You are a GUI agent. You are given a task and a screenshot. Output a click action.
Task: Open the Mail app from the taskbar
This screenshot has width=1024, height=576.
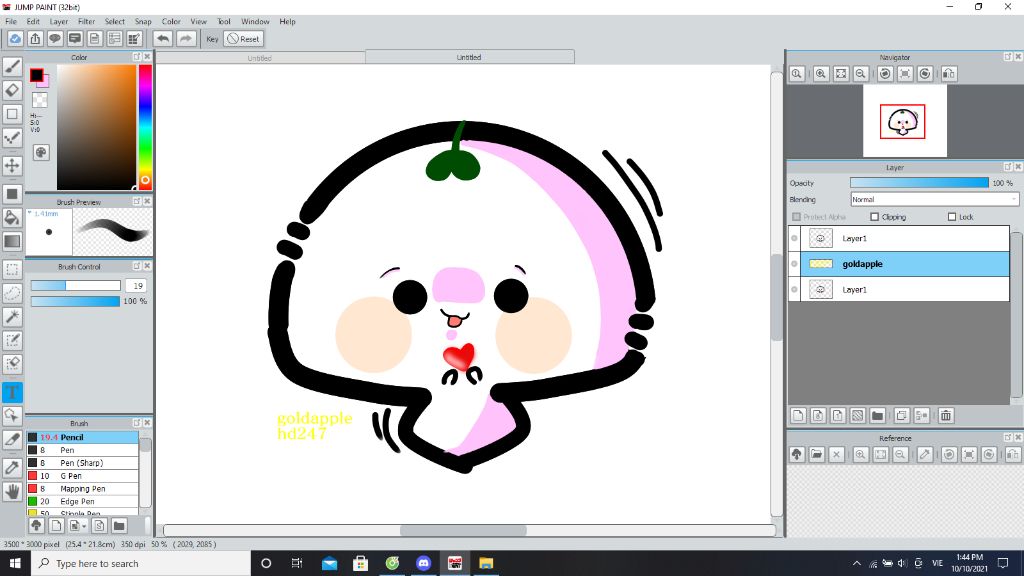pyautogui.click(x=329, y=563)
